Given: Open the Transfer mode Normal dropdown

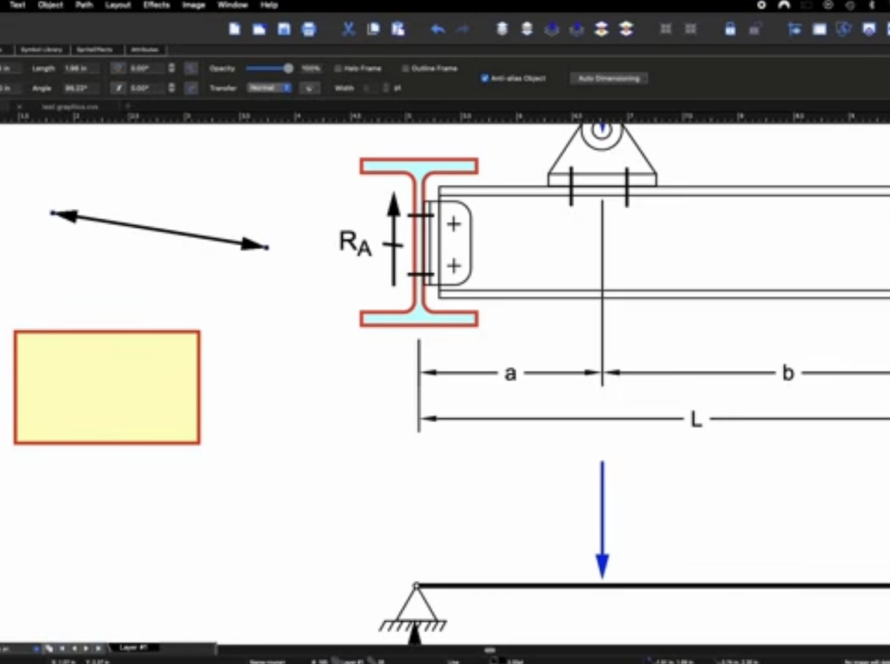Looking at the screenshot, I should [270, 88].
